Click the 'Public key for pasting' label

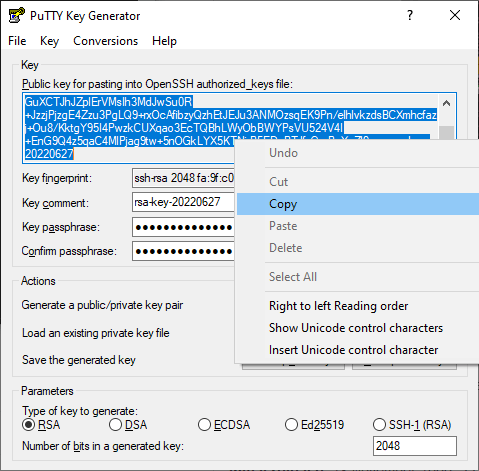pyautogui.click(x=157, y=84)
